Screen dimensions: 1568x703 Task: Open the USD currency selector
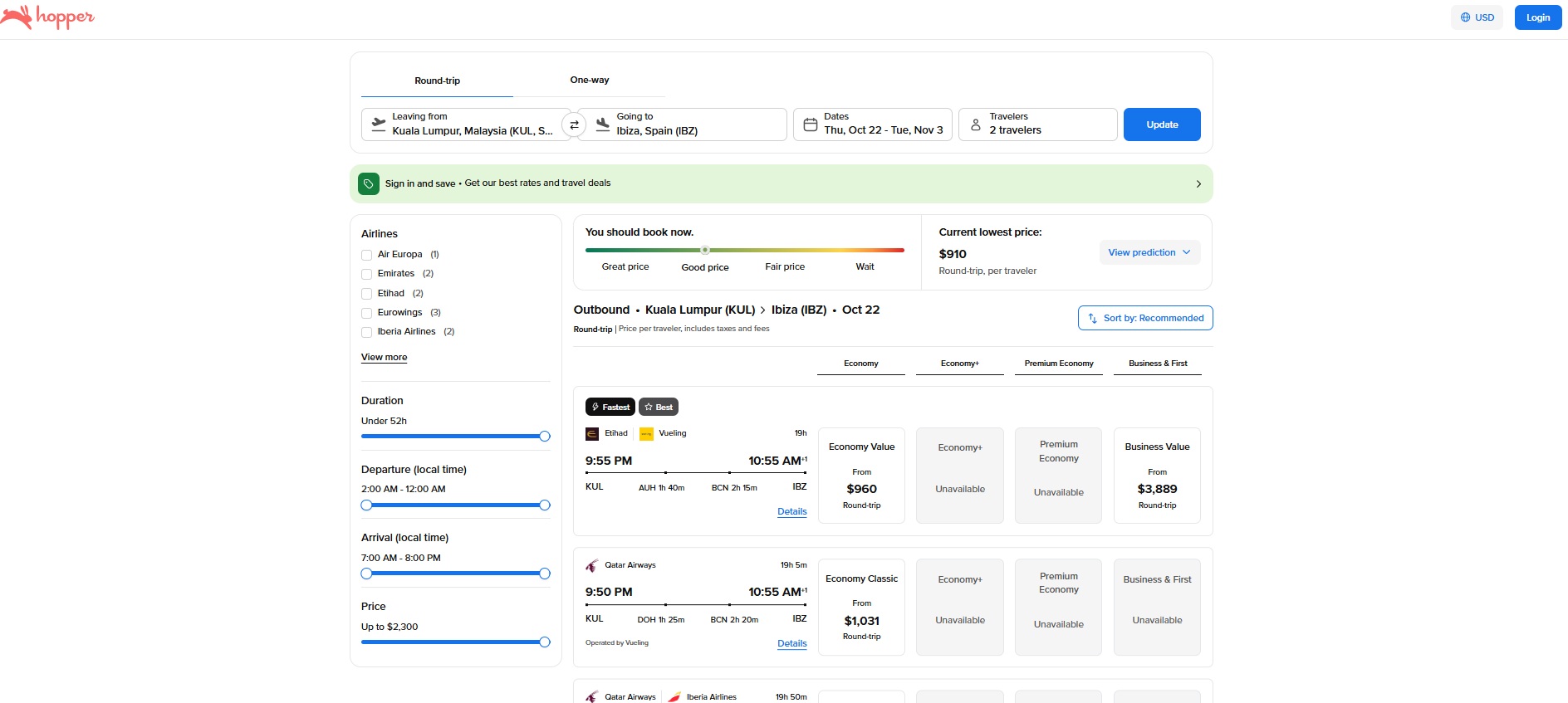1477,17
